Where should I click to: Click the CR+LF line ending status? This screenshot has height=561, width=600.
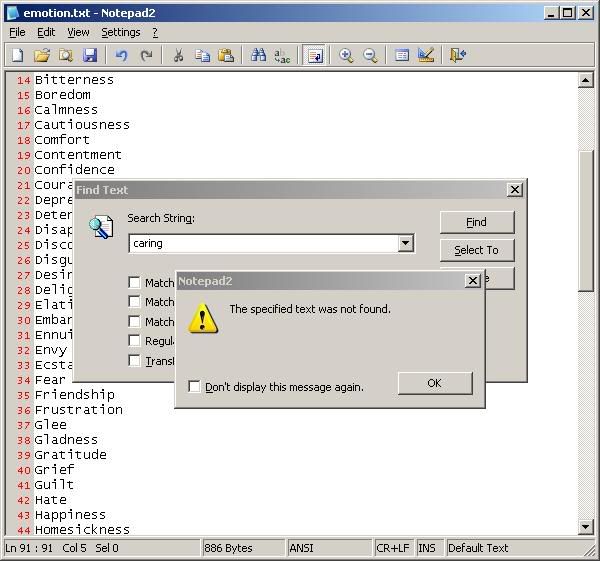[392, 548]
